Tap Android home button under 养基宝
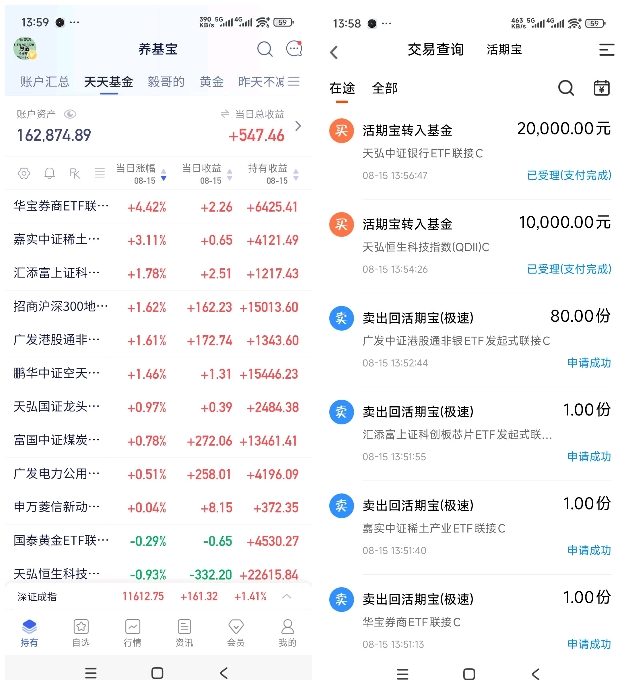 (x=157, y=673)
